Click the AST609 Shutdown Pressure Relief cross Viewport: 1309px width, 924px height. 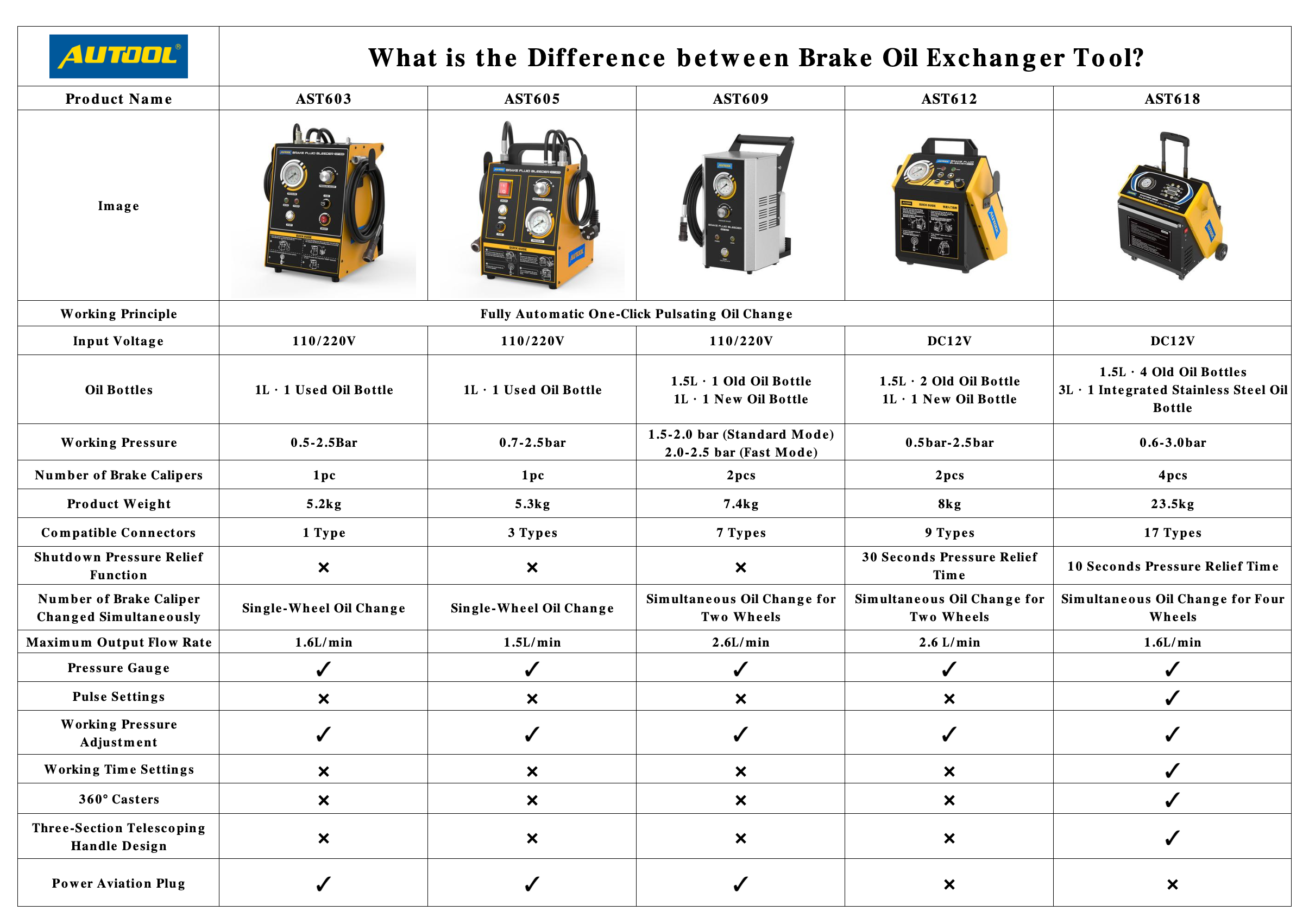click(x=740, y=567)
